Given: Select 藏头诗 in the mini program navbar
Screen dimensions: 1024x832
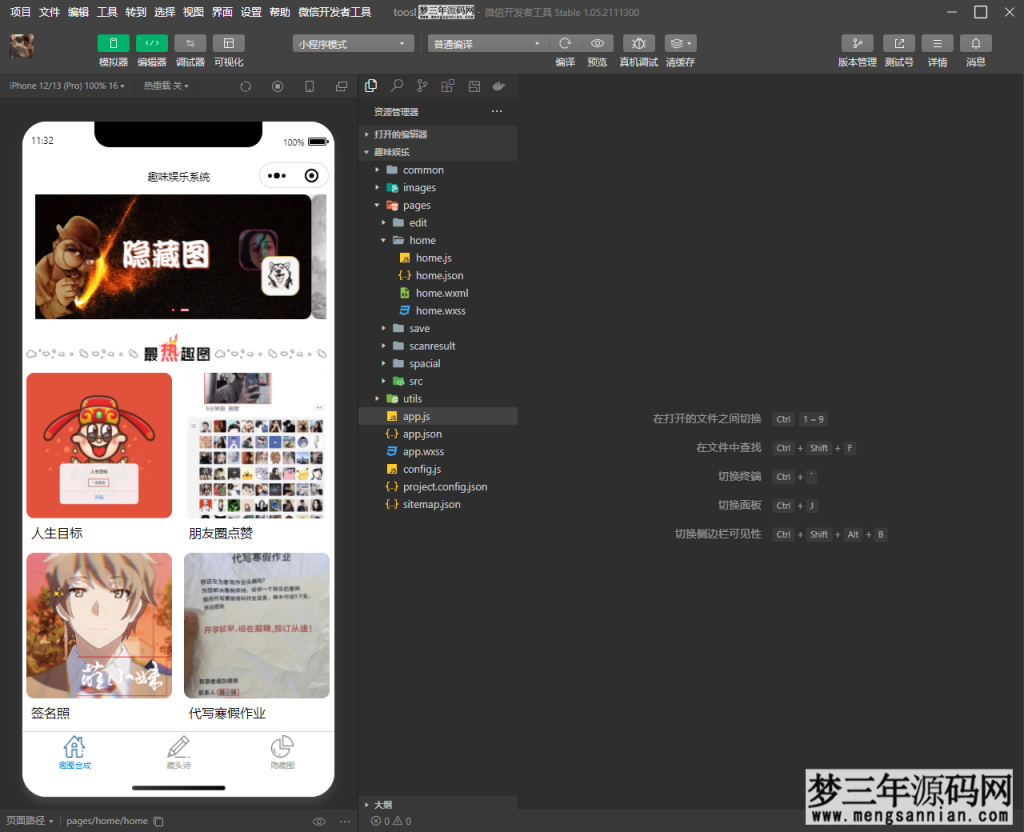Looking at the screenshot, I should (178, 751).
